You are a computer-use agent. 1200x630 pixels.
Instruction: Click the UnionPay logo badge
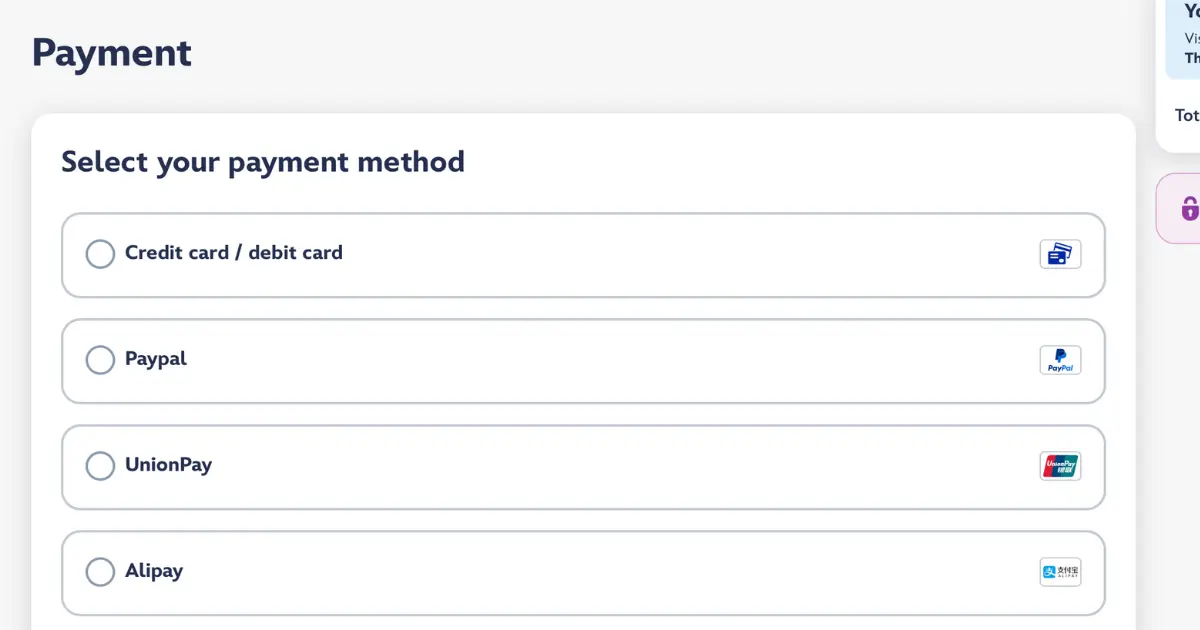(x=1060, y=466)
